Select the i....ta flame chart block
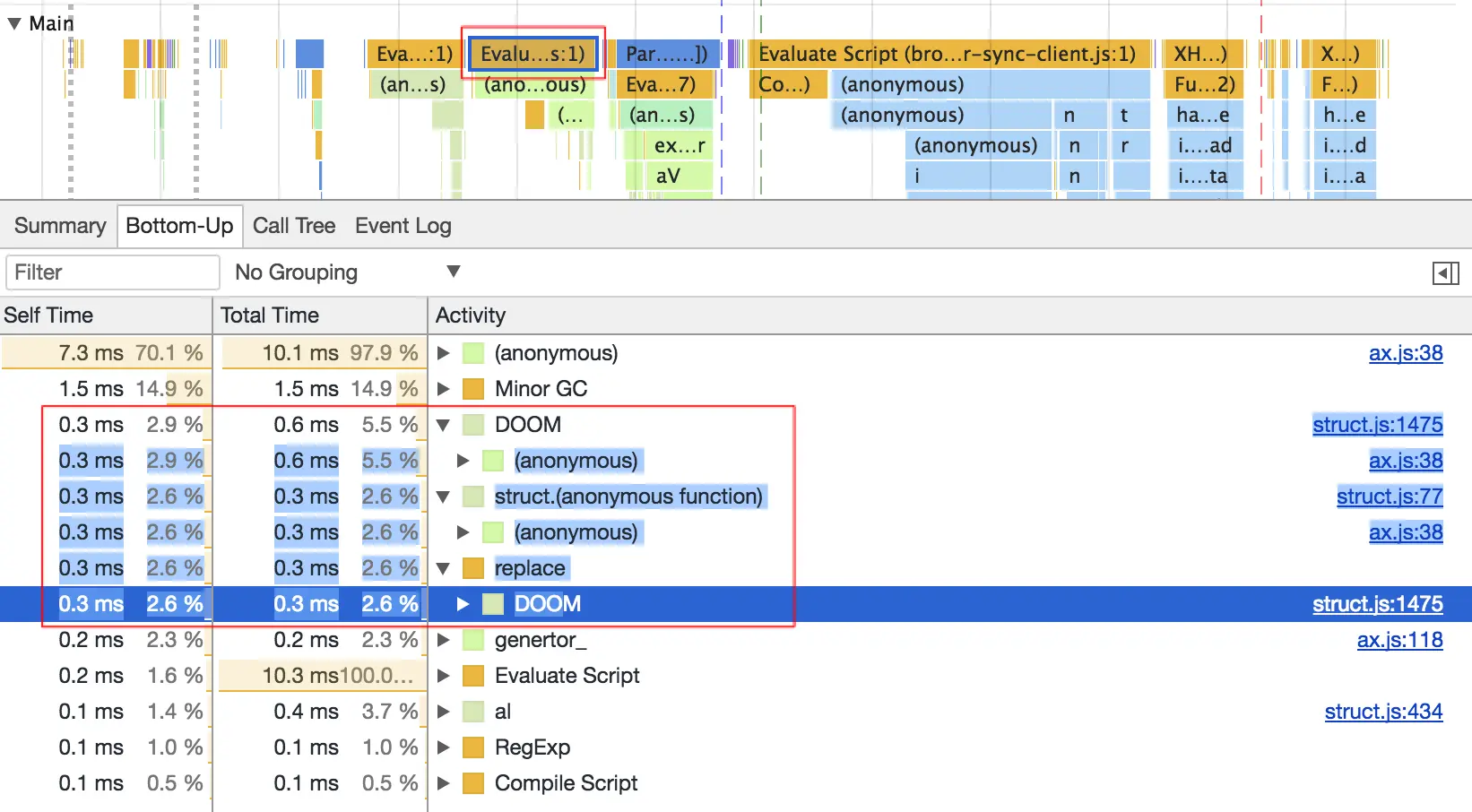This screenshot has width=1472, height=812. point(1204,176)
